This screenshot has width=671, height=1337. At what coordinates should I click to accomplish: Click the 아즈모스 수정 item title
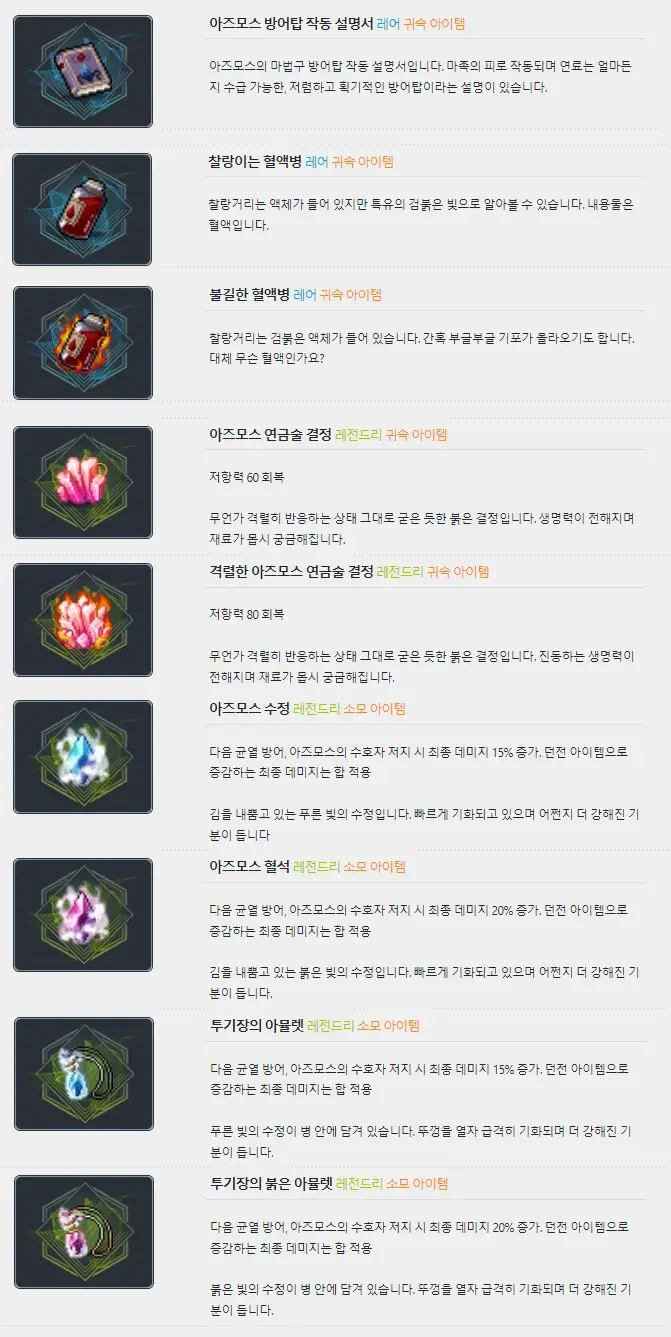coord(248,709)
